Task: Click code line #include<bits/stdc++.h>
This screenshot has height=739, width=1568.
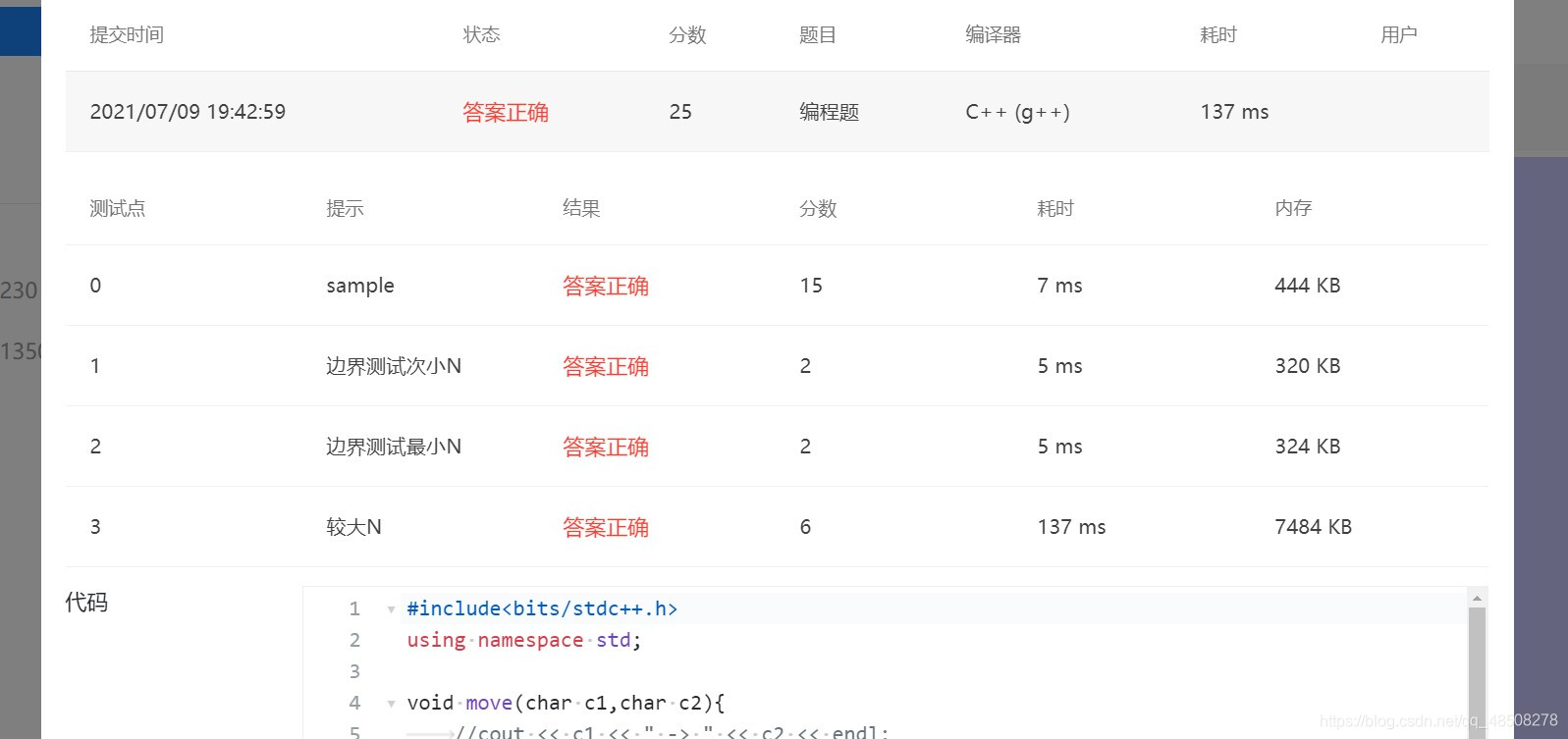Action: coord(542,608)
